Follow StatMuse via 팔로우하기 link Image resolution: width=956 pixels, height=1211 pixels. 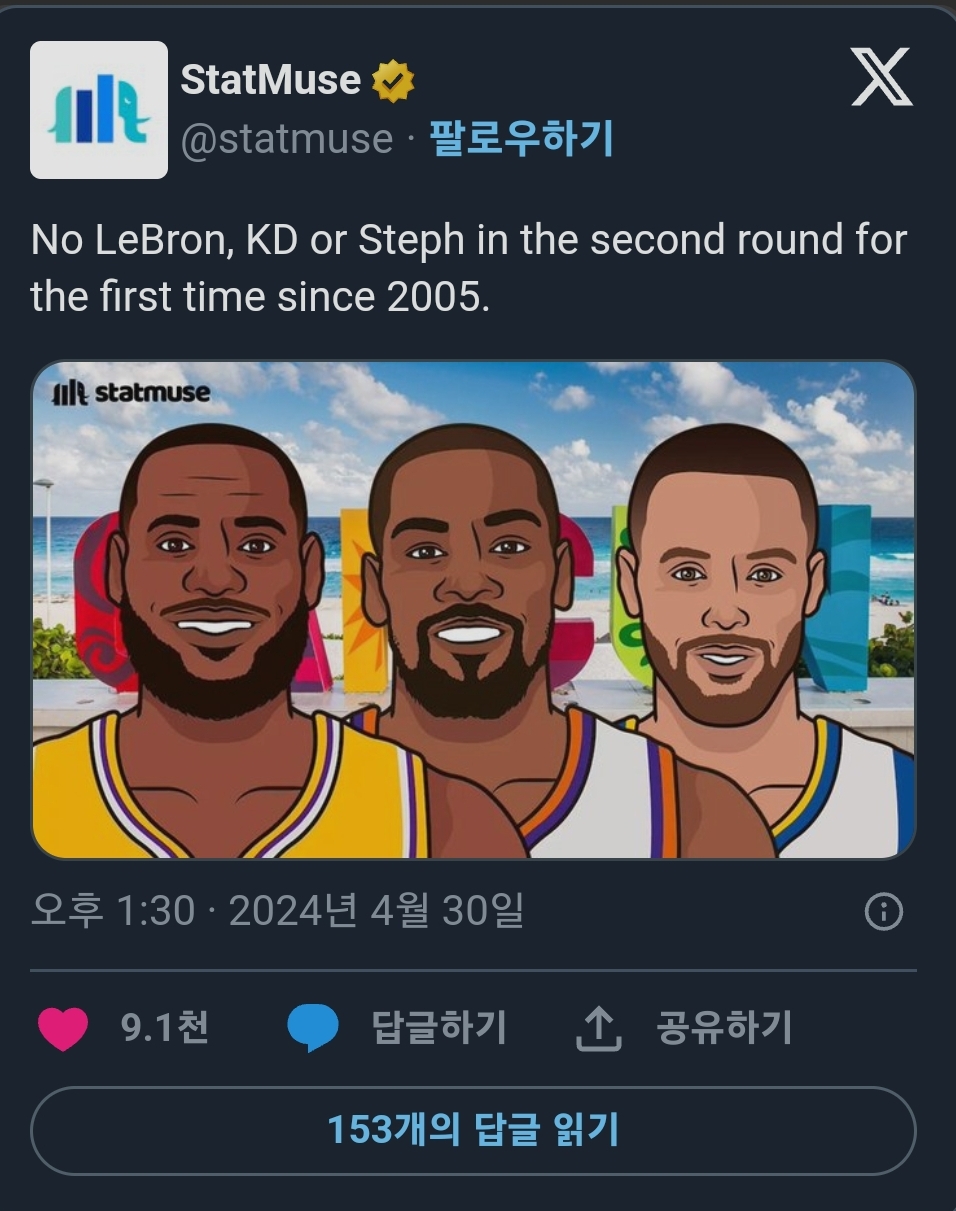[521, 139]
